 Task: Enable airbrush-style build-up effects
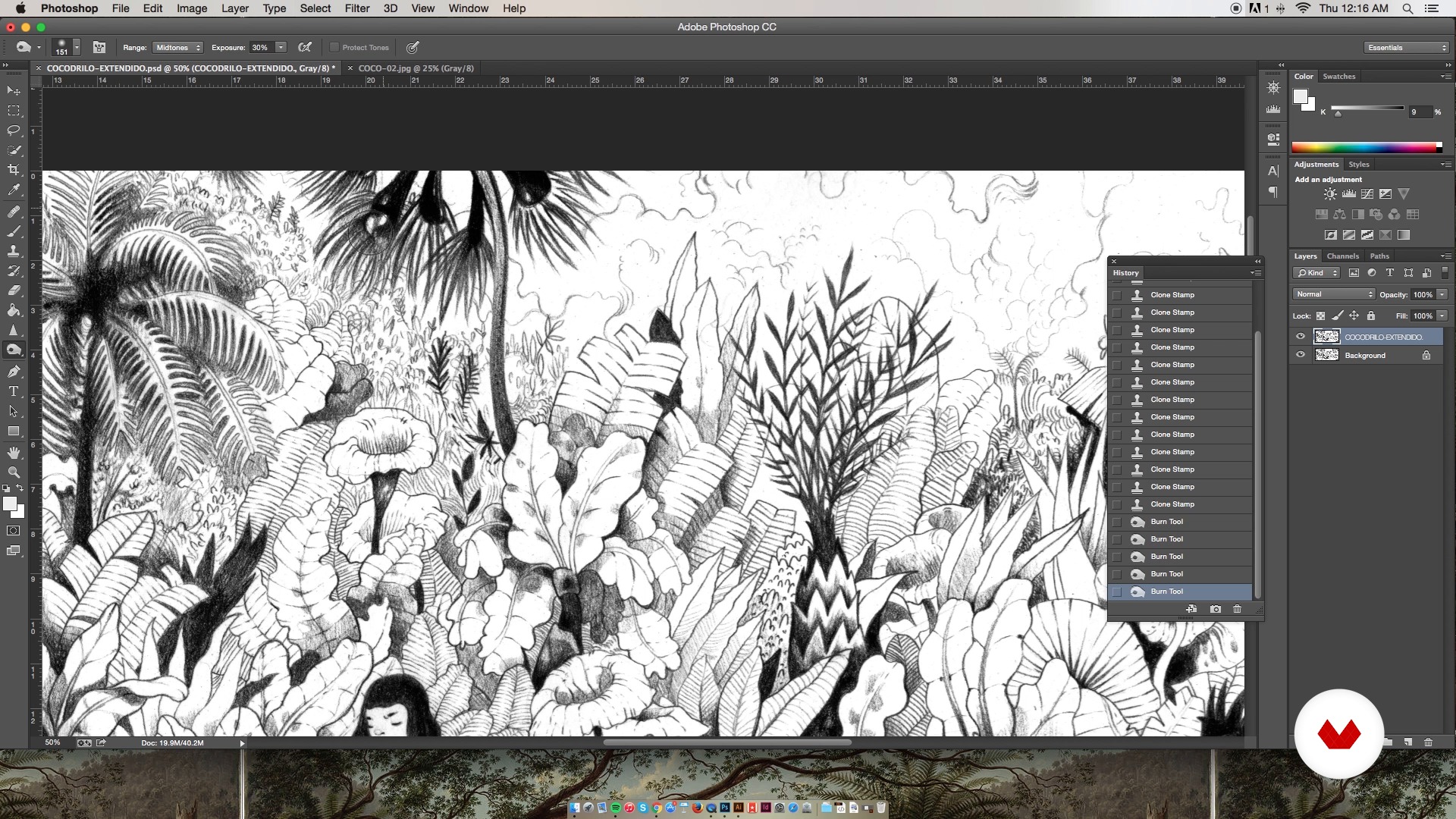(305, 47)
